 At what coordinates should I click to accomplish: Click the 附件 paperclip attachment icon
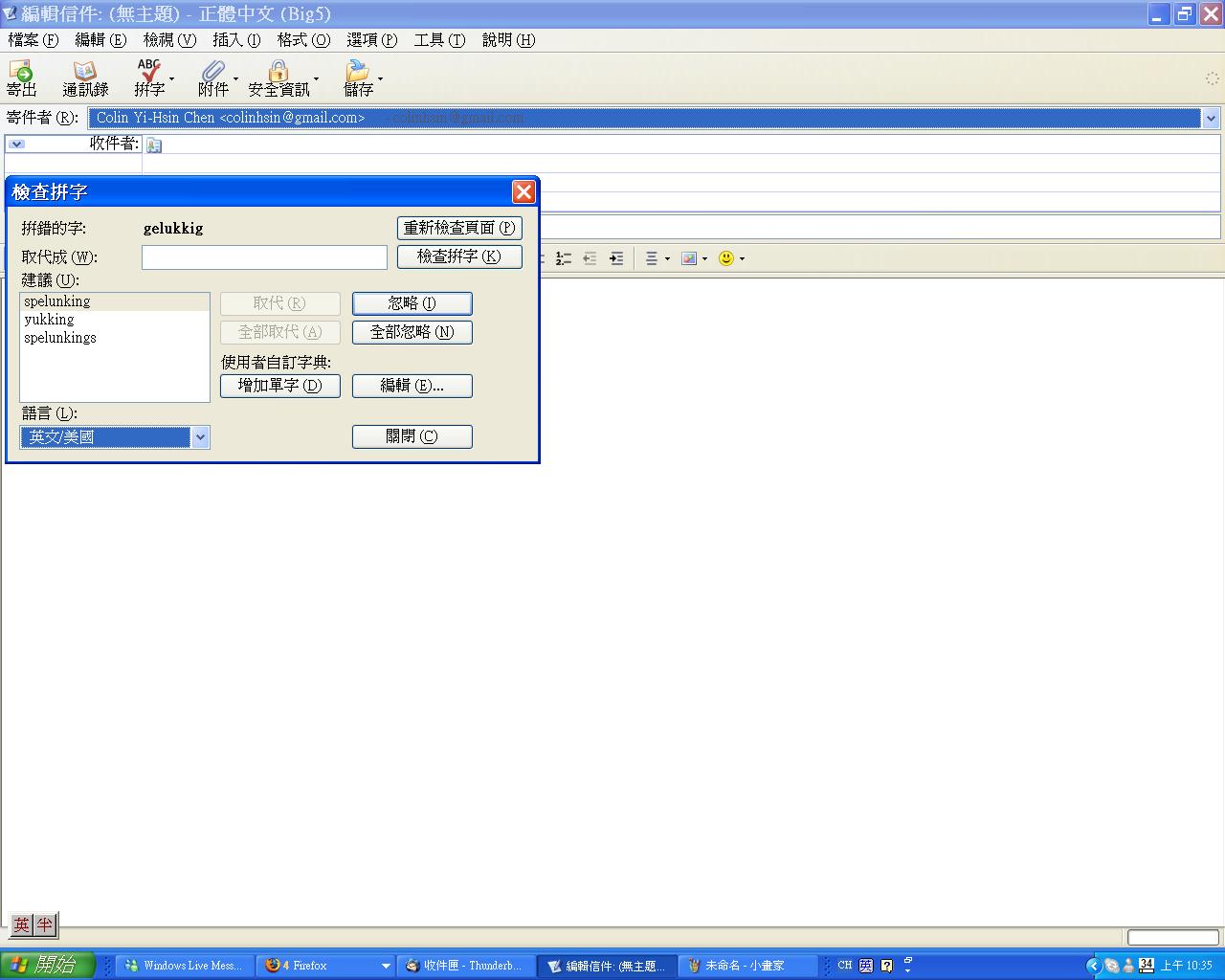(212, 73)
